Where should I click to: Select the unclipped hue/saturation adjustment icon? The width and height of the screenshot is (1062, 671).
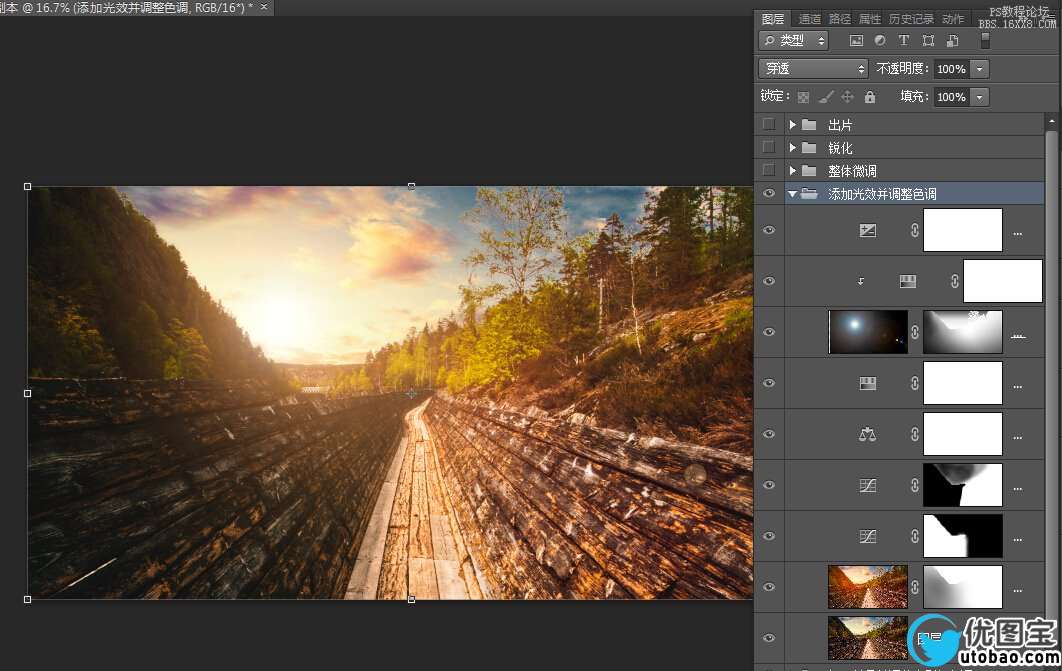868,383
